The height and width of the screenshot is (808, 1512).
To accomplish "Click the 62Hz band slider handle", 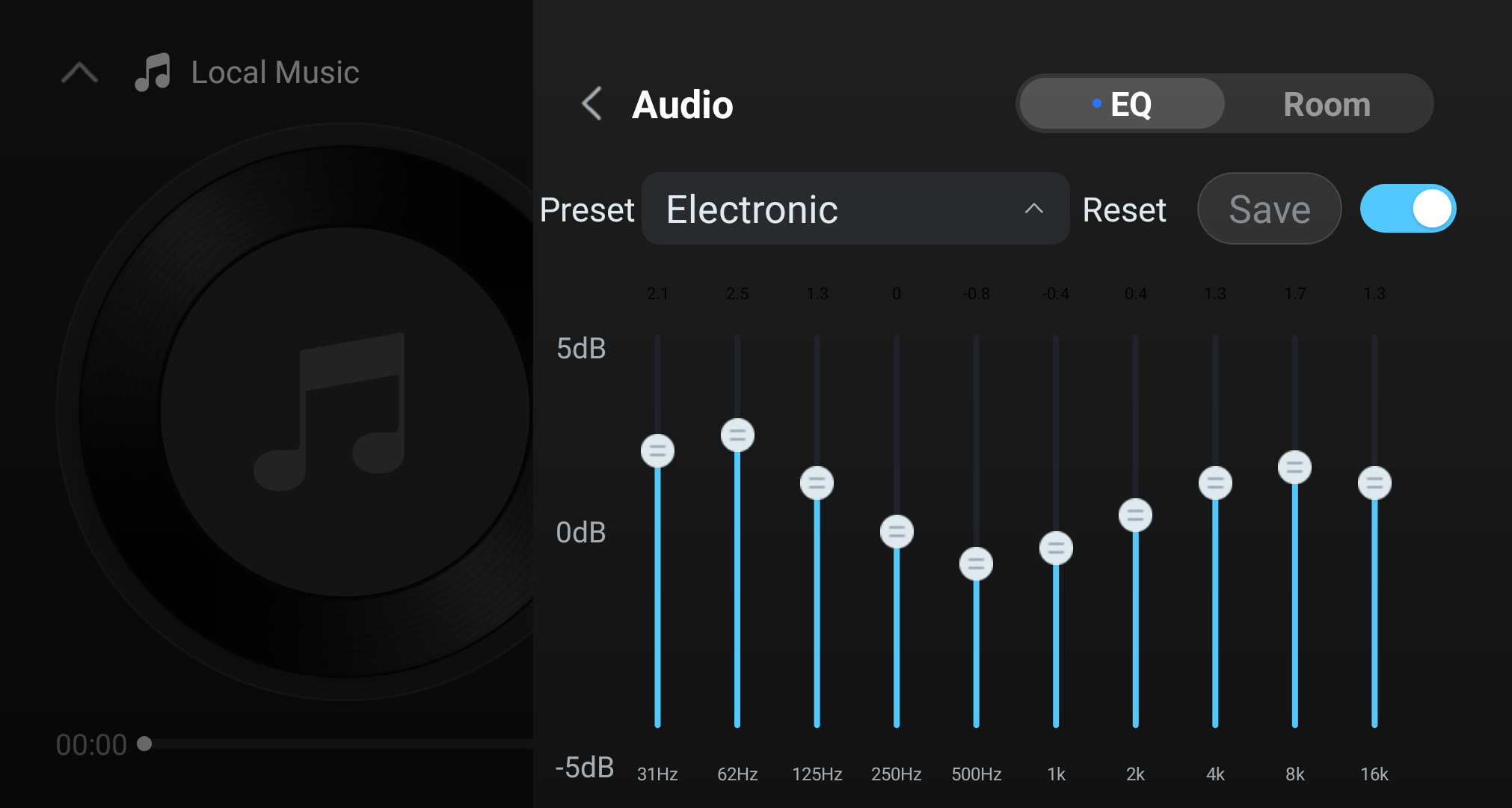I will [737, 435].
